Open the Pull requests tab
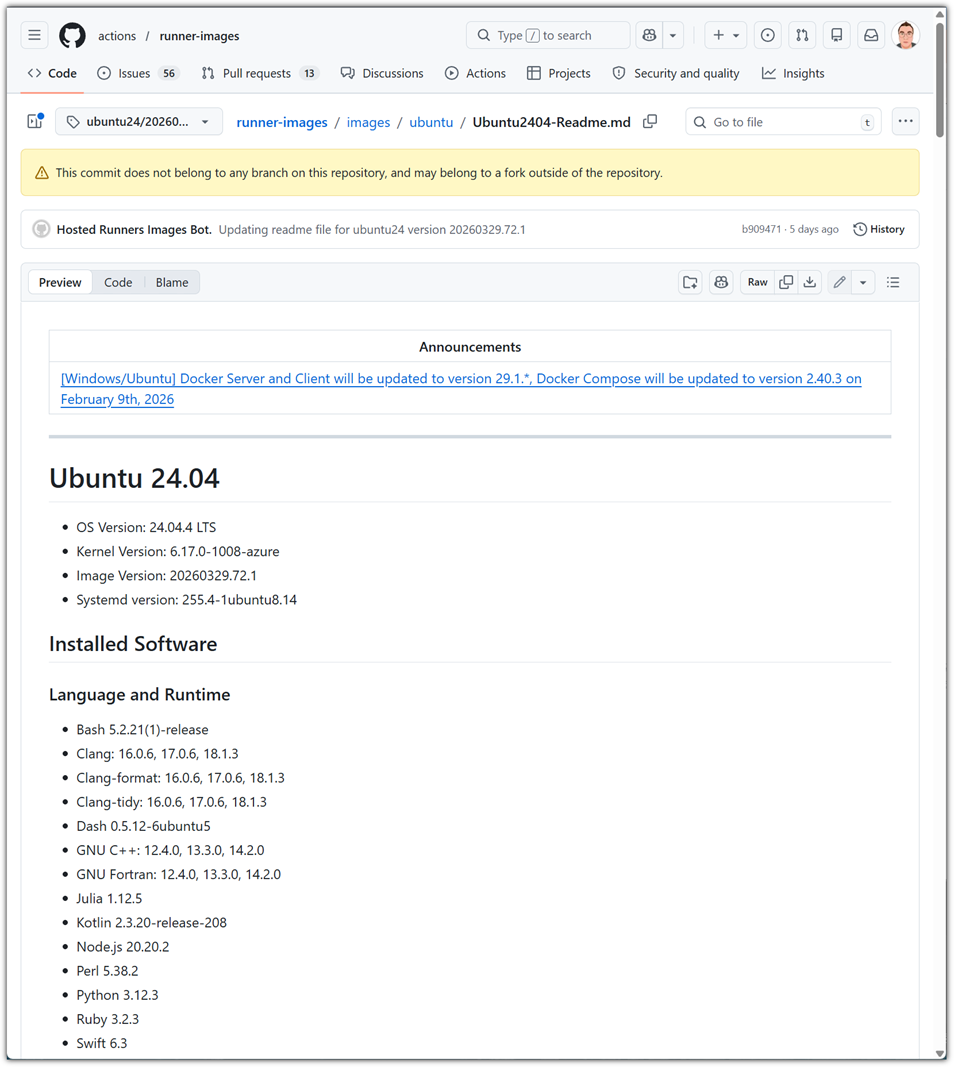The image size is (954, 1067). tap(259, 73)
